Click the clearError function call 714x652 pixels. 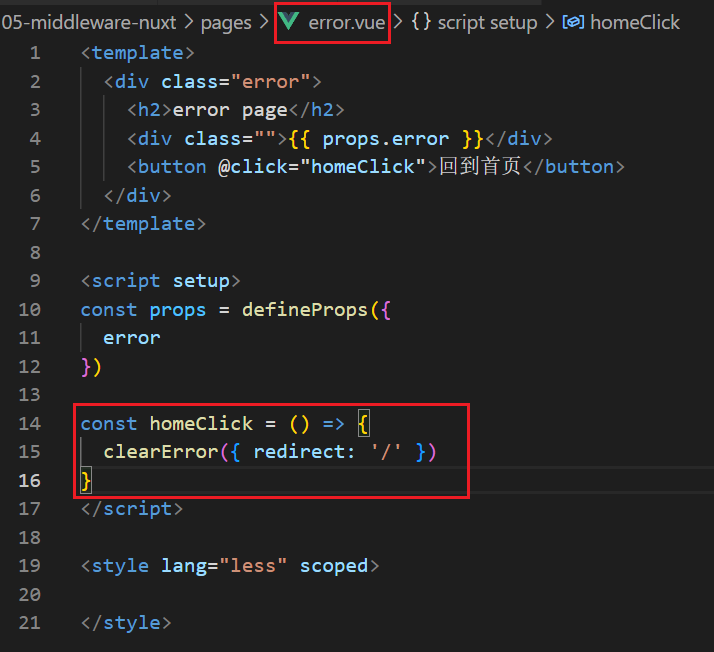click(161, 452)
